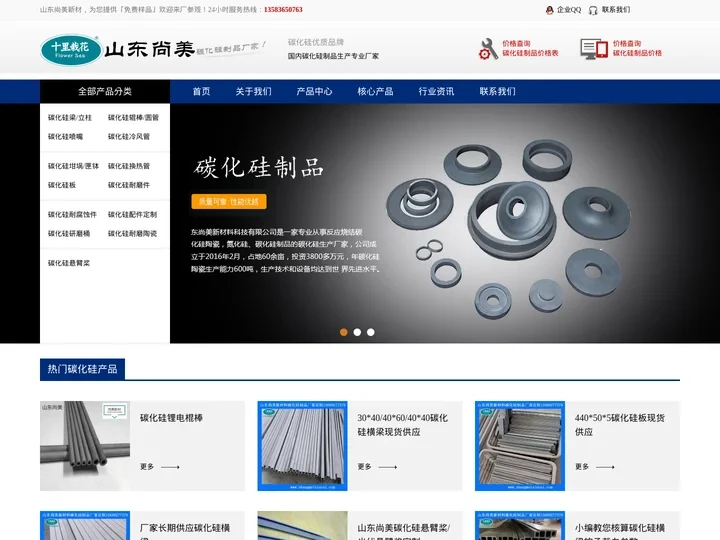Select category 碳化硅梁/立柱
Screen dimensions: 720x540
click(70, 118)
